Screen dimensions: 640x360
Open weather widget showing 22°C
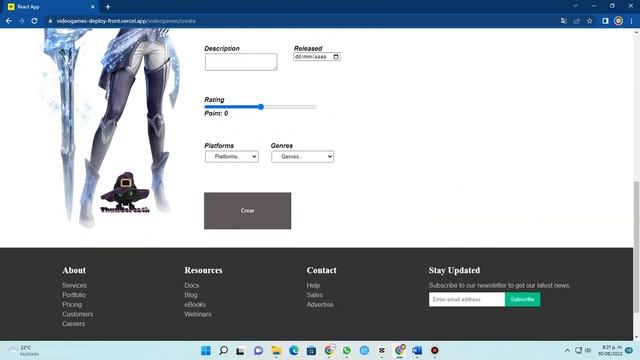24,351
